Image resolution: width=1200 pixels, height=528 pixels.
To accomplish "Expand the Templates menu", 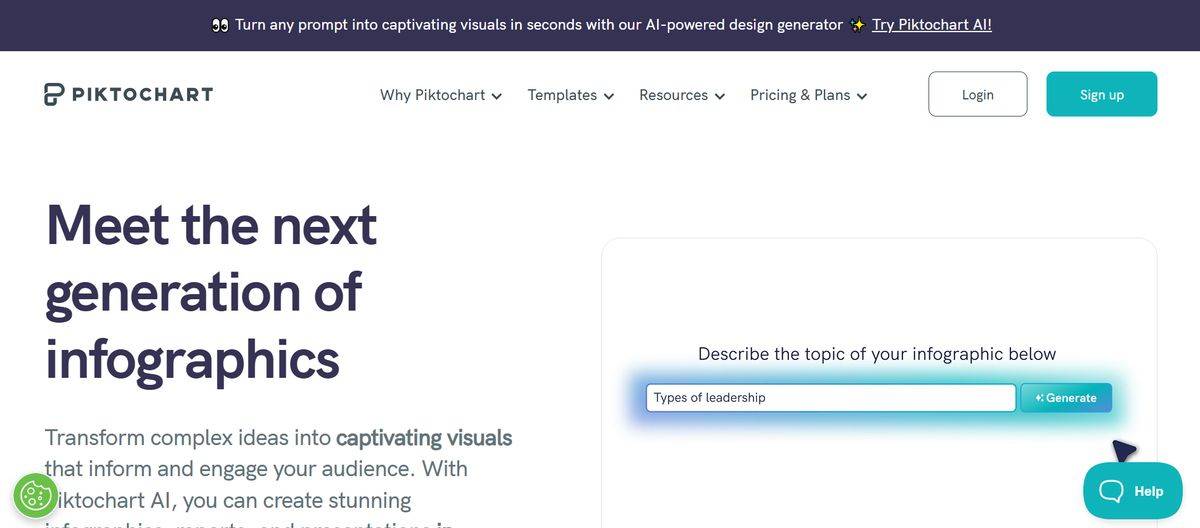I will (571, 95).
